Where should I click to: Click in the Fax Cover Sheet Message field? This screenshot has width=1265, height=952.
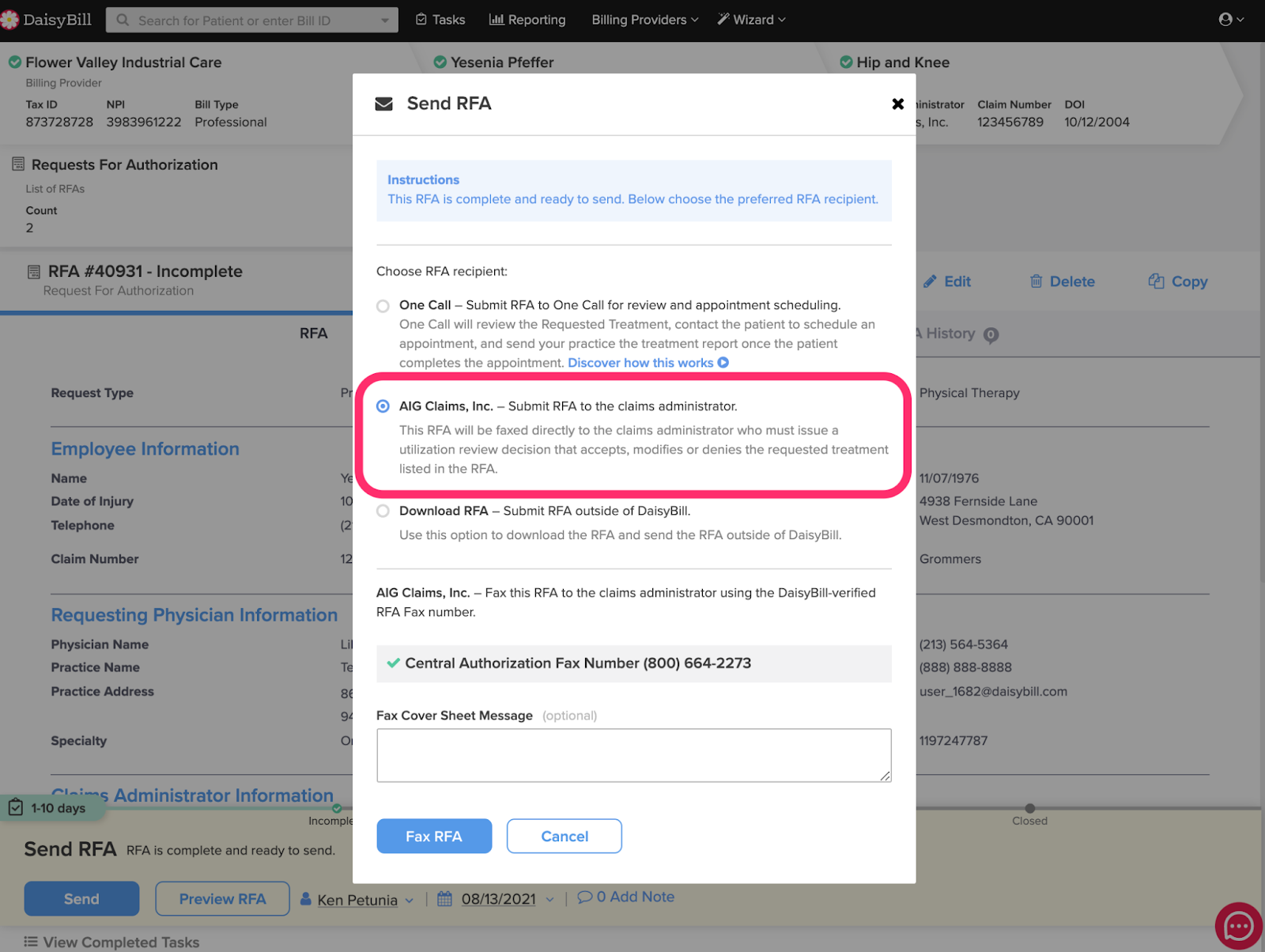tap(634, 755)
